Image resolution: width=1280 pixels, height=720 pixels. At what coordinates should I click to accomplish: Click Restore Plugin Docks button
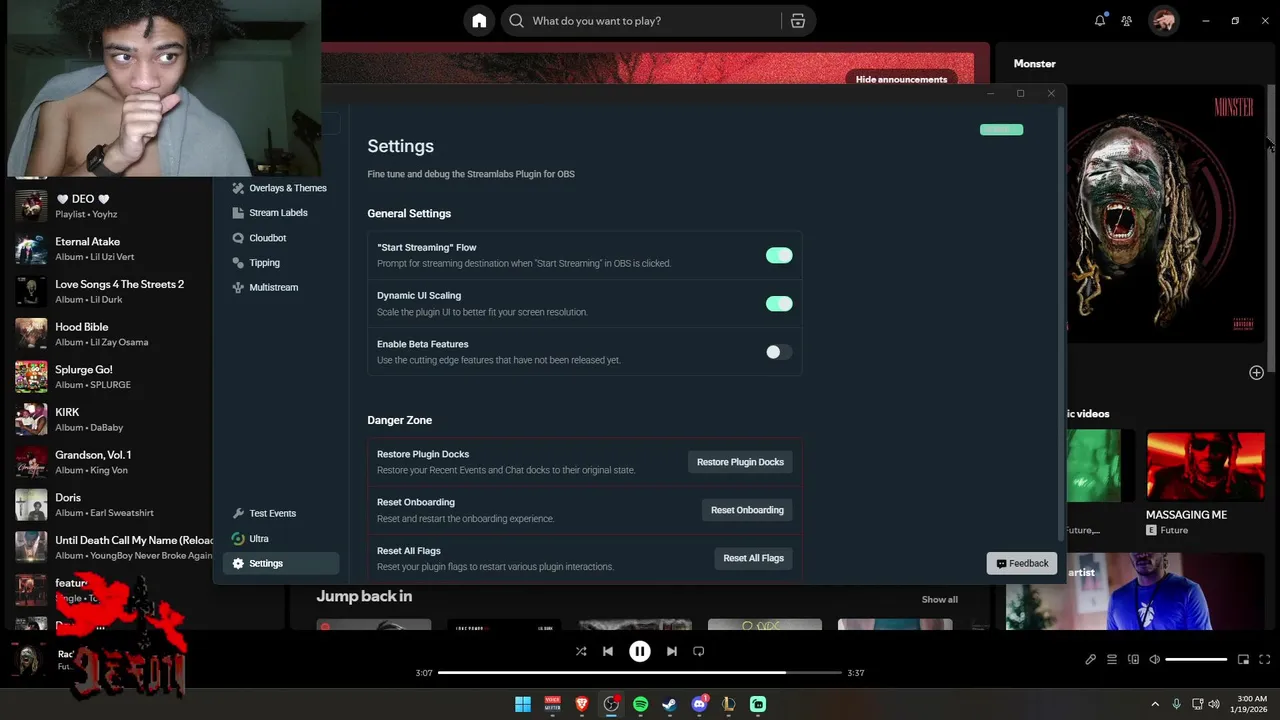click(740, 462)
